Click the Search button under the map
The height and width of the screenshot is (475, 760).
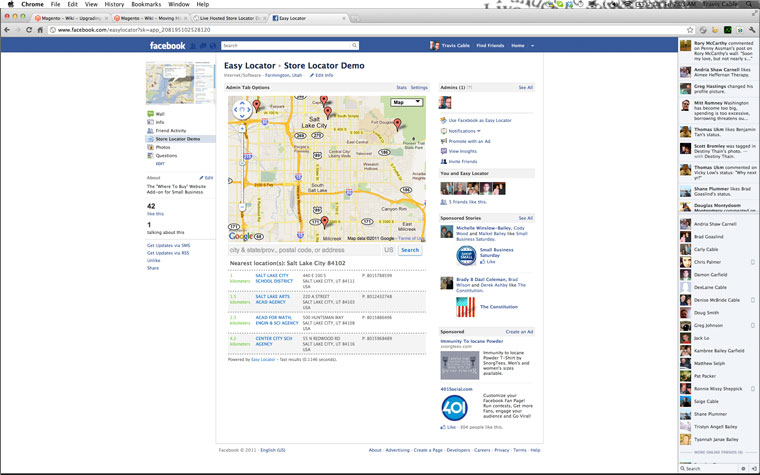pos(410,250)
